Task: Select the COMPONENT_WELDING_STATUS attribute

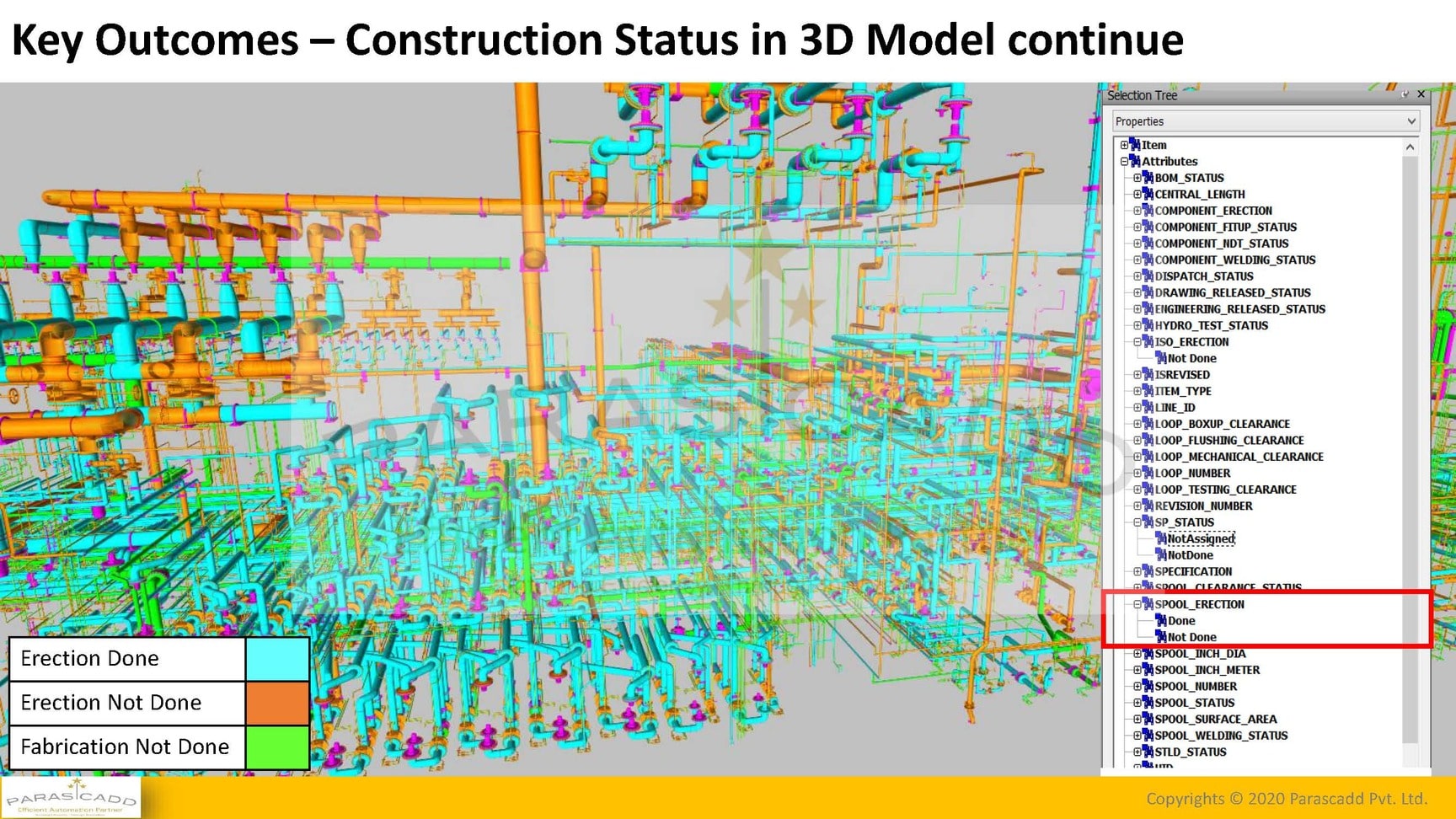Action: (1234, 260)
